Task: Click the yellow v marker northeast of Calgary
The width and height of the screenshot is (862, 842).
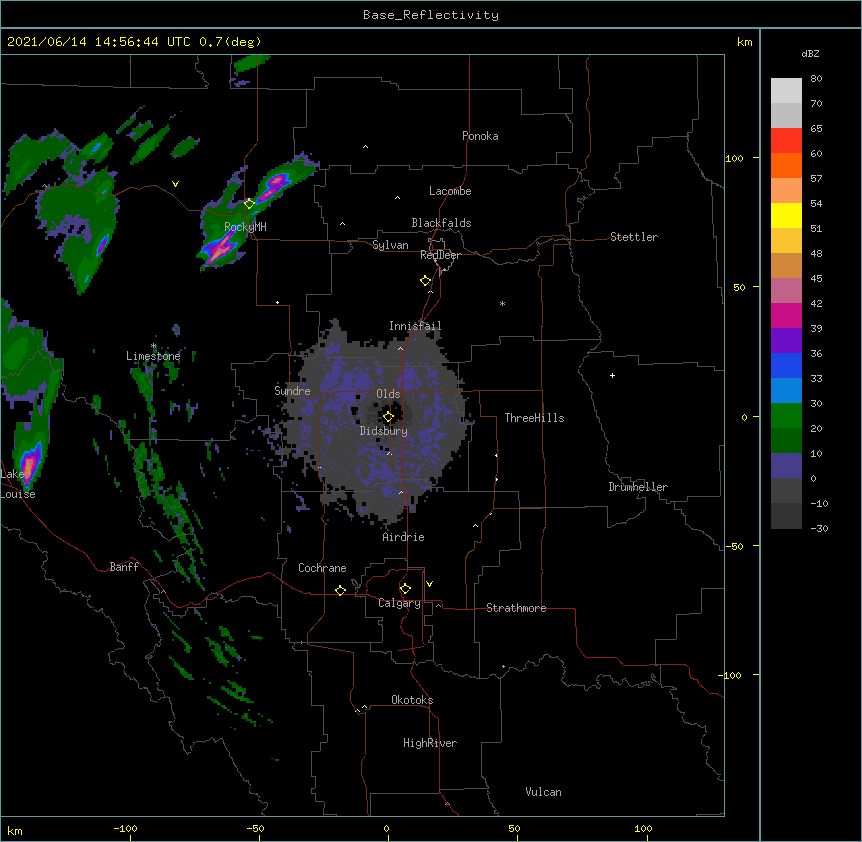Action: 429,584
